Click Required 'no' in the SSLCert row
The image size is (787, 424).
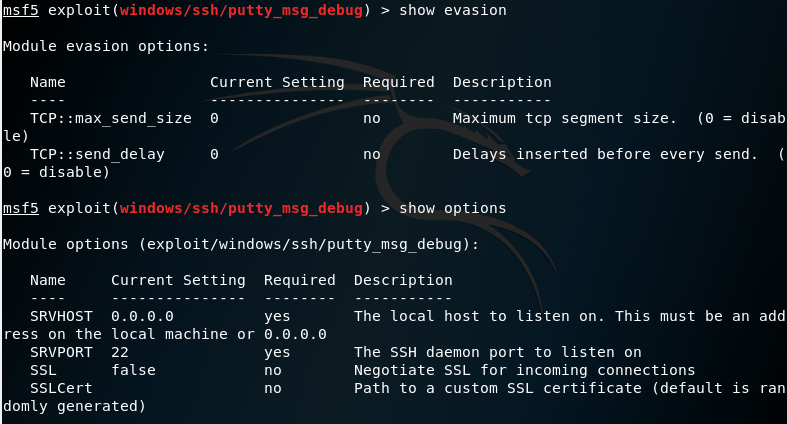tap(273, 389)
